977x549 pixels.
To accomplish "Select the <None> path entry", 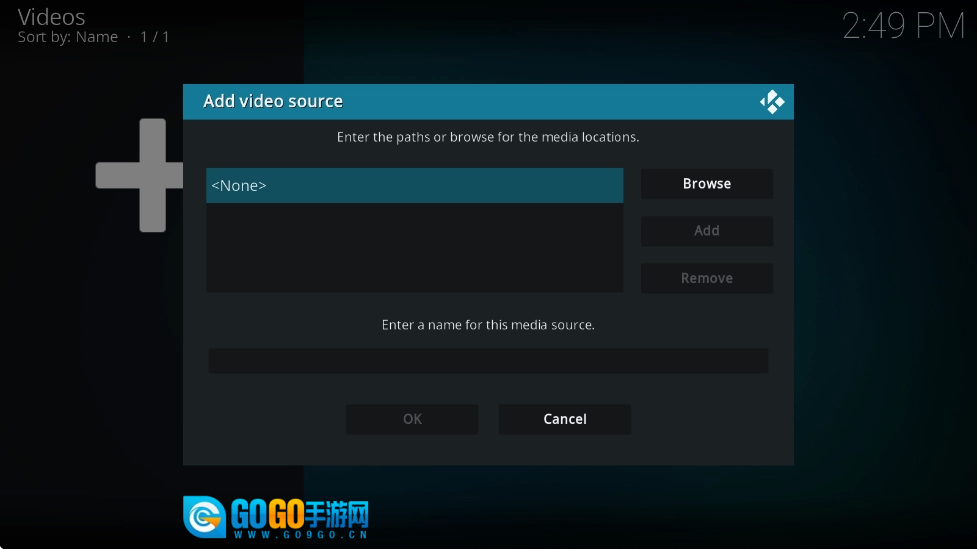I will [414, 186].
